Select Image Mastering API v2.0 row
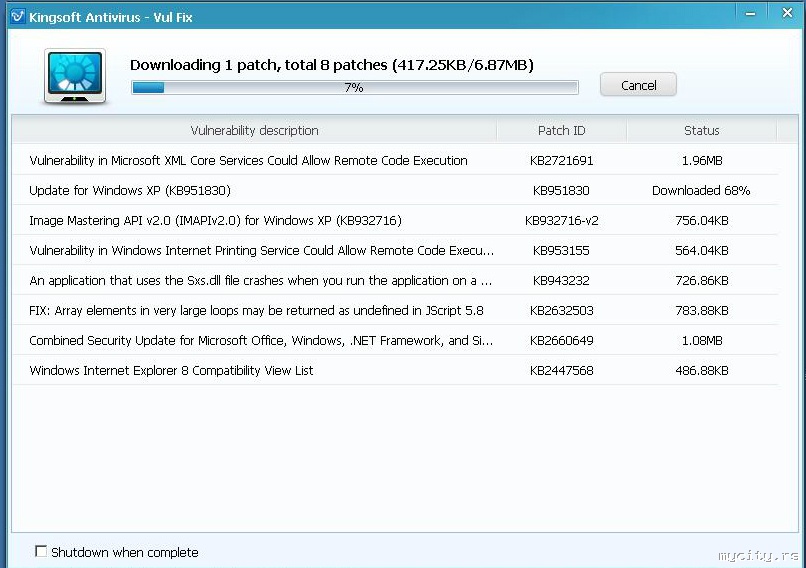The image size is (806, 568). point(395,221)
